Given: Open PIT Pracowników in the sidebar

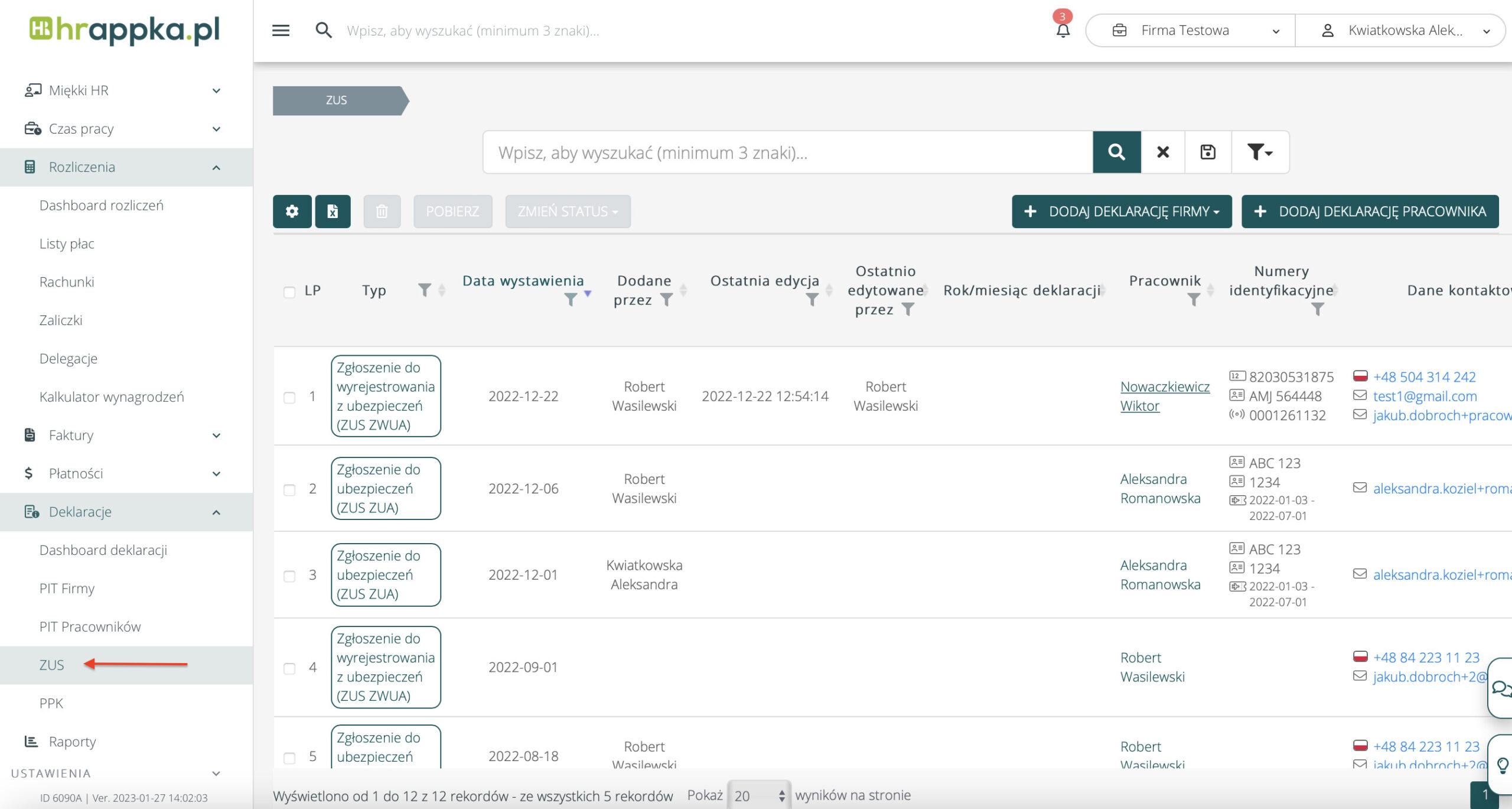Looking at the screenshot, I should (90, 626).
